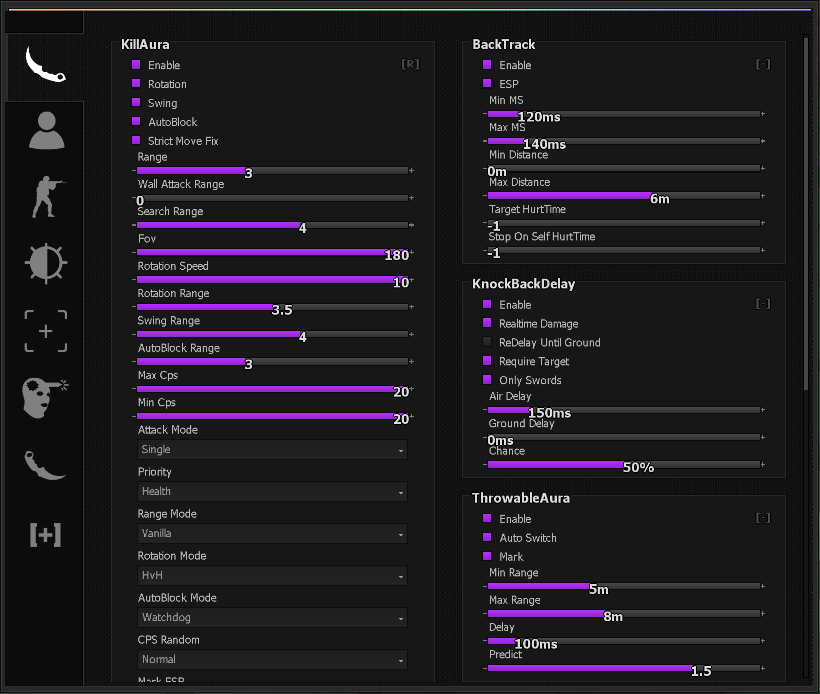Enable ReDelay Until Ground
The image size is (820, 694).
pos(487,342)
